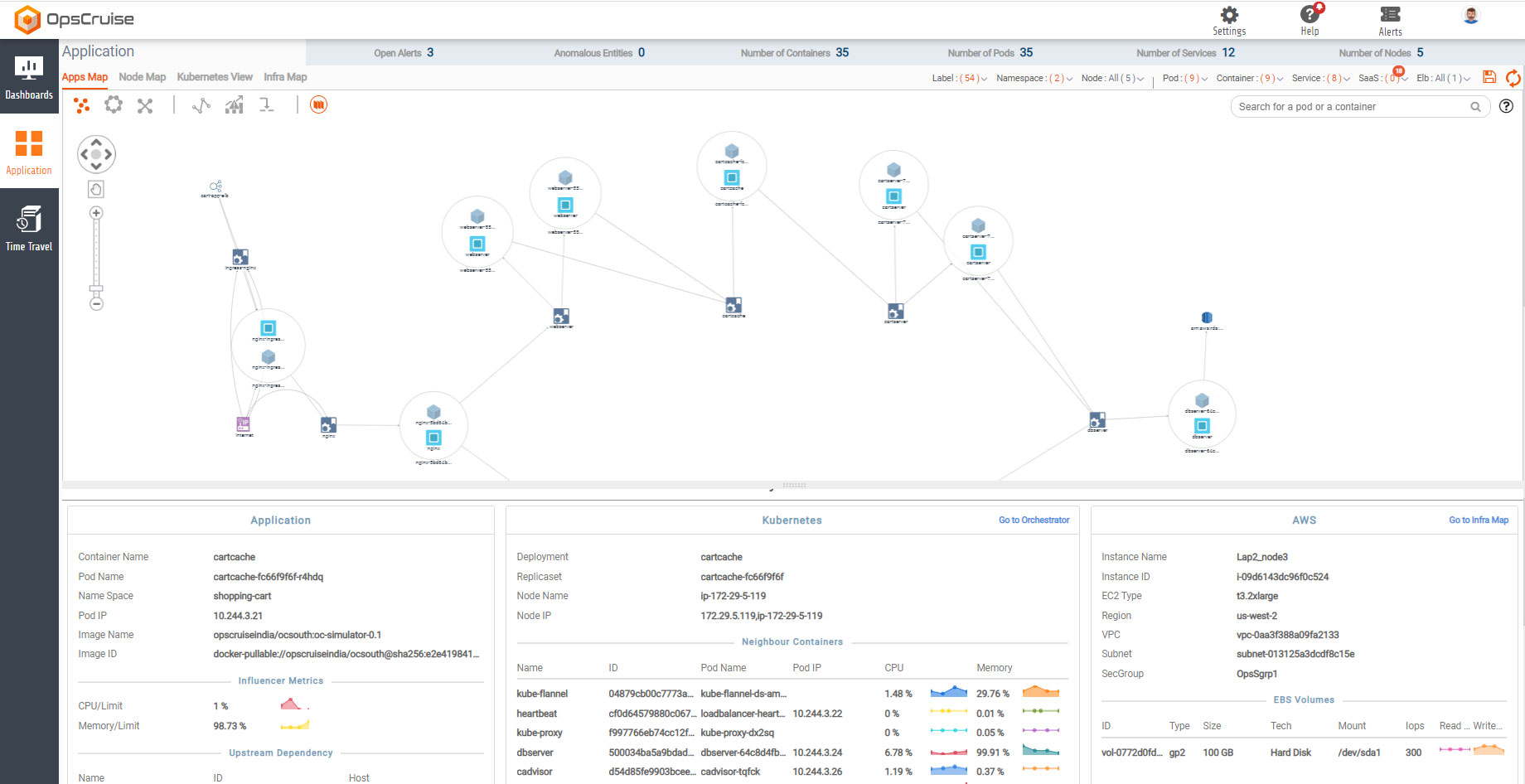
Task: Click the orange scattered-dots layout icon
Action: [x=81, y=105]
